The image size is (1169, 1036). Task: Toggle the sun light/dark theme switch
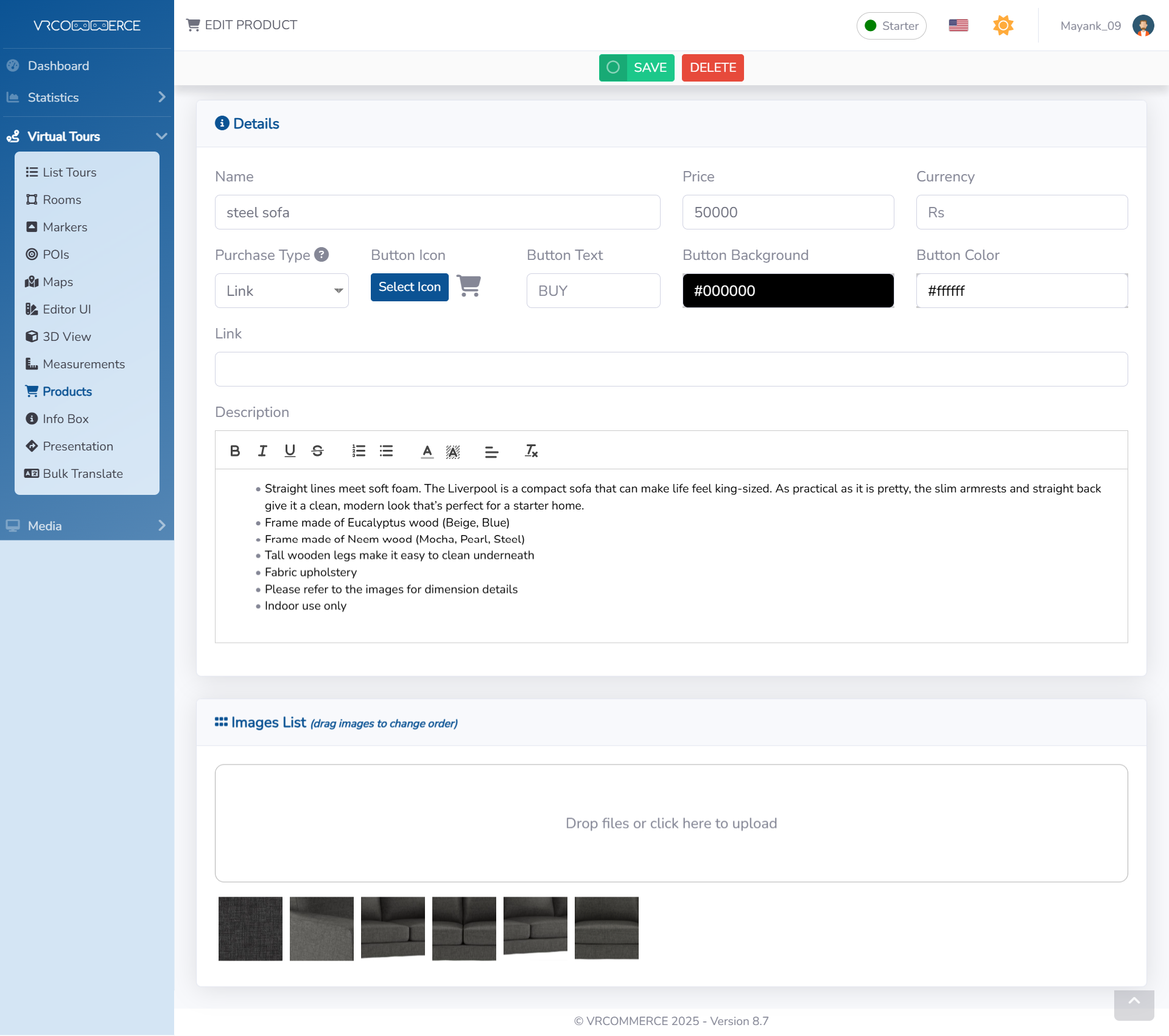point(1003,26)
